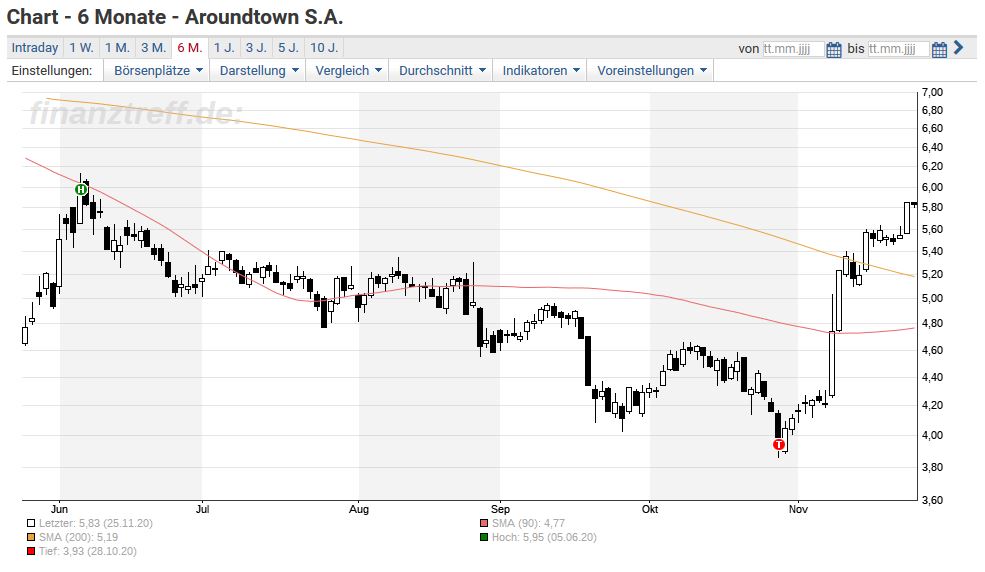The image size is (985, 572).
Task: Click the 7,00 price axis label
Action: click(x=932, y=92)
